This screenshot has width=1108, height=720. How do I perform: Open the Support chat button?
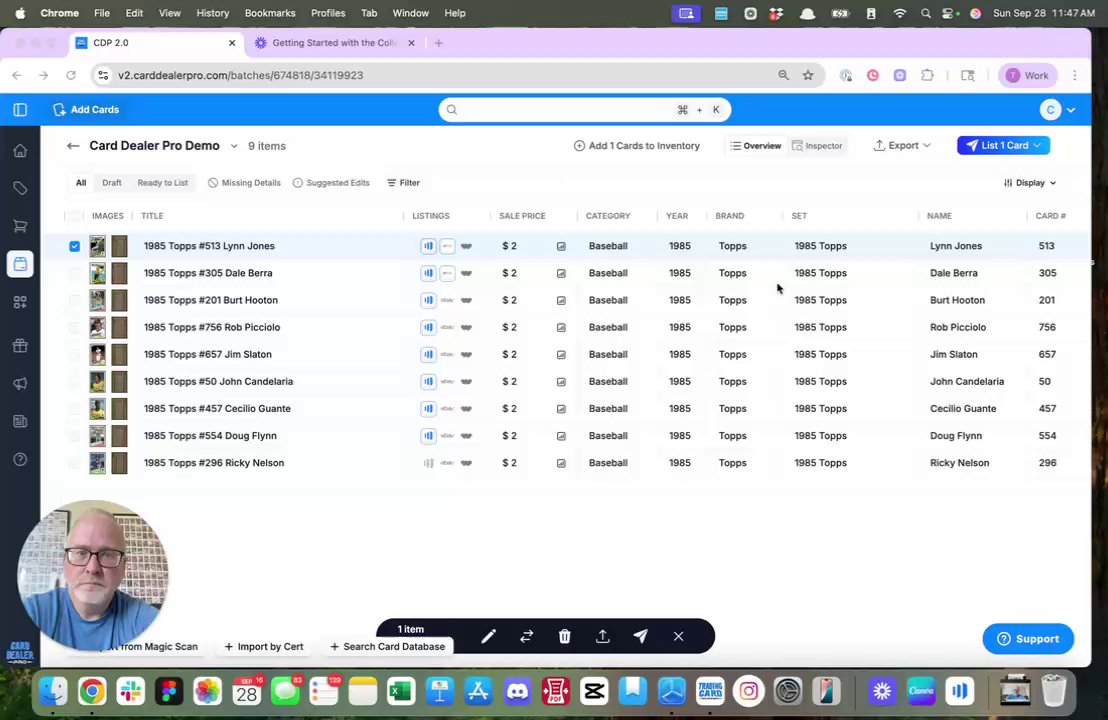click(x=1028, y=639)
